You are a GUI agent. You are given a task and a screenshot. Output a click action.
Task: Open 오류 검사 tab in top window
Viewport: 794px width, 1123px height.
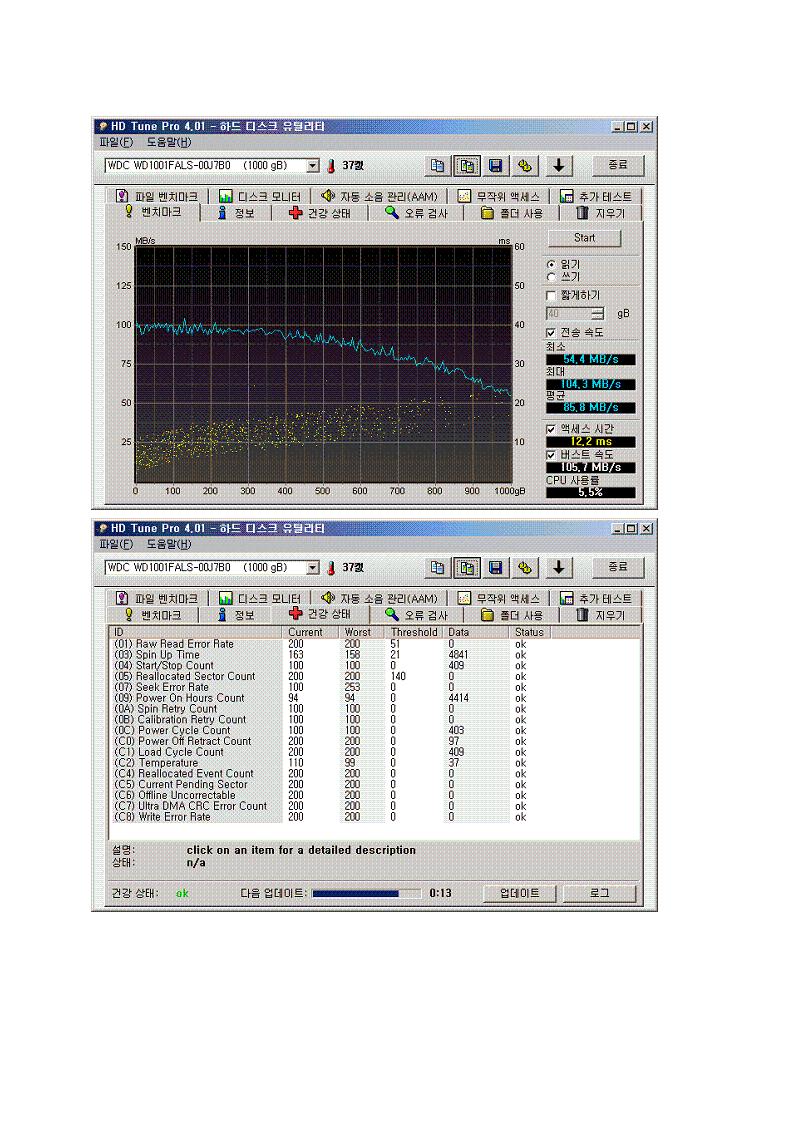[417, 213]
